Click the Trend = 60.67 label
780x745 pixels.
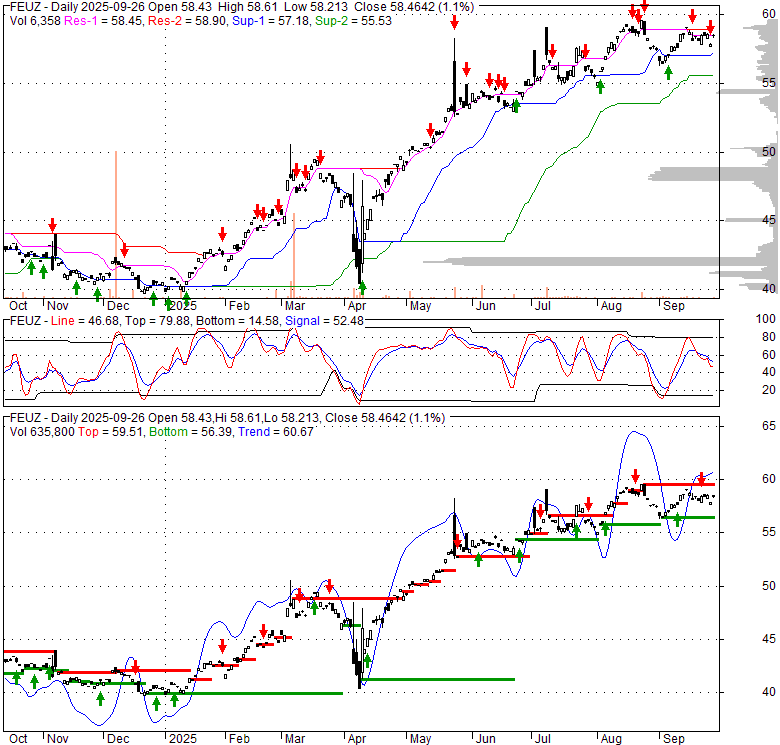(276, 432)
